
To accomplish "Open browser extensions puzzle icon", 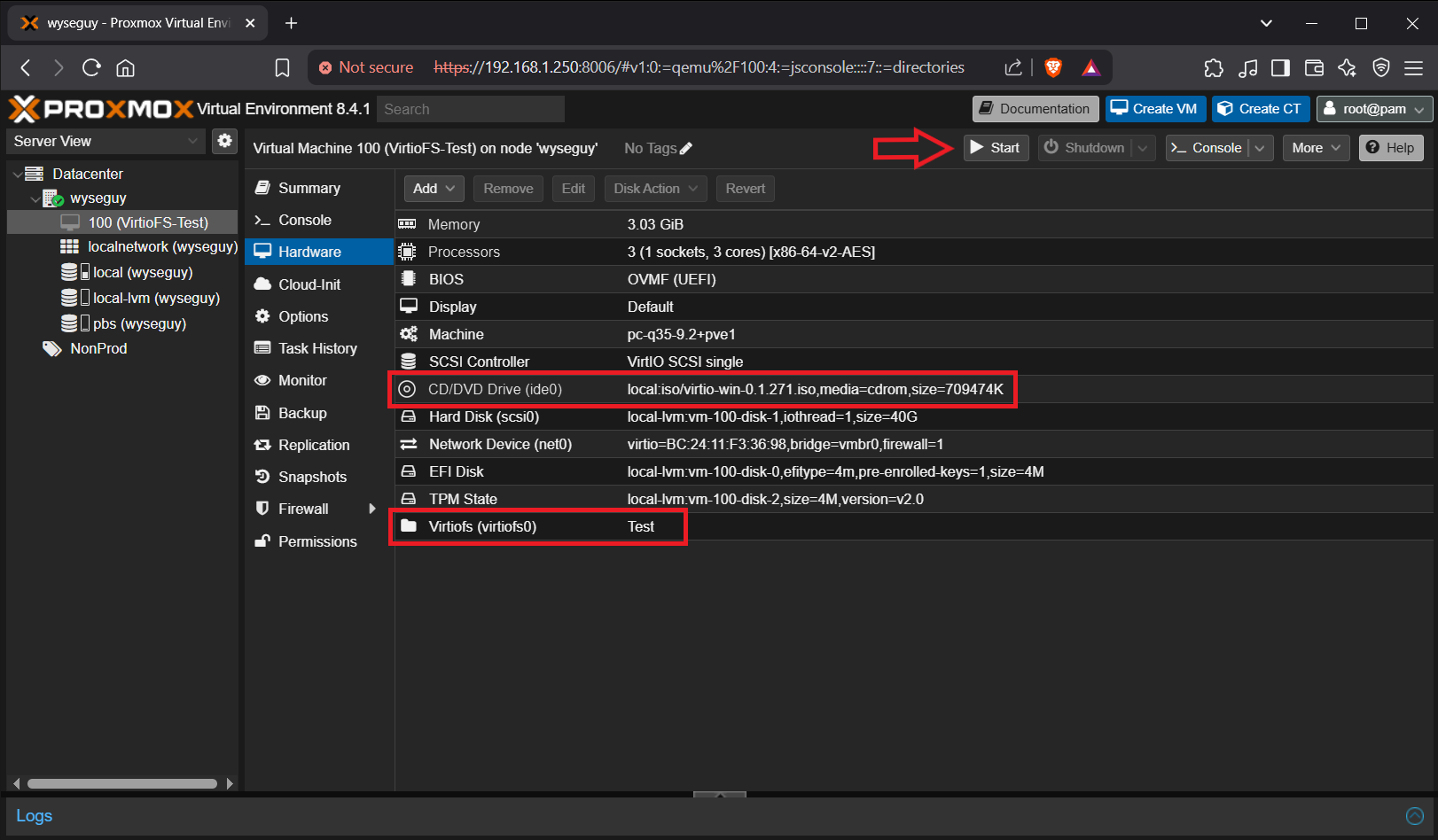I will pos(1214,67).
